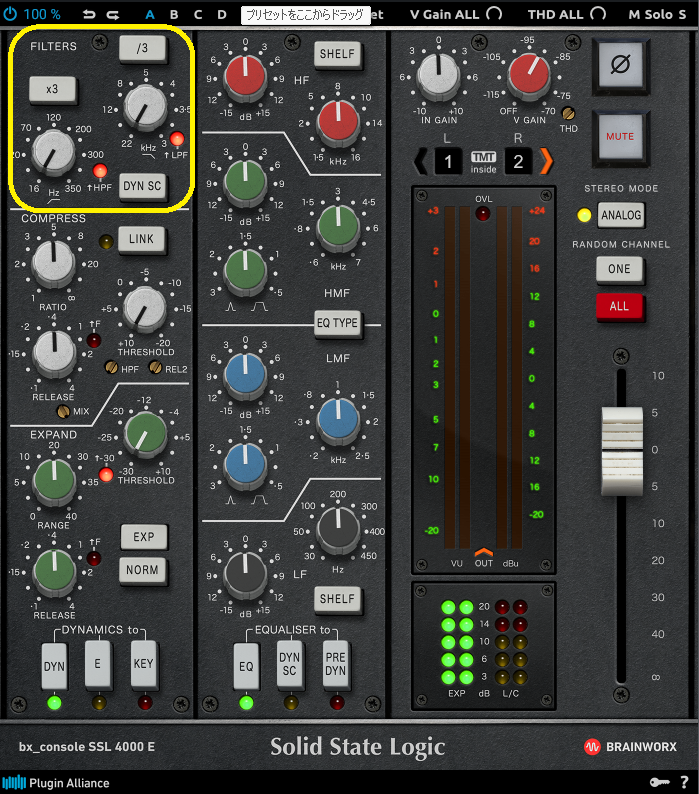The height and width of the screenshot is (794, 699).
Task: Click the HMF green Q knob
Action: pos(245,271)
